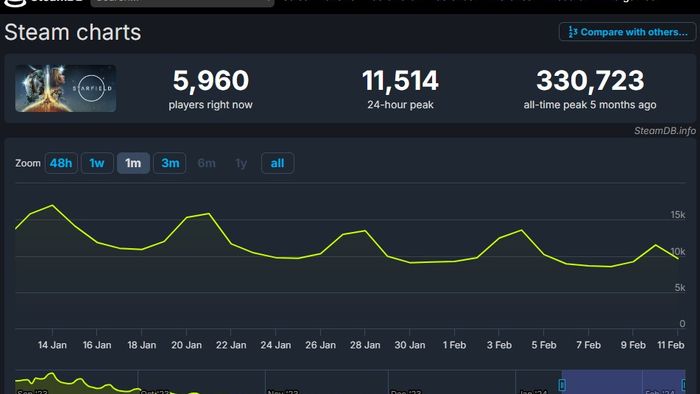The image size is (700, 394).
Task: Click the 14 Jan peak on the chart line
Action: pos(53,205)
